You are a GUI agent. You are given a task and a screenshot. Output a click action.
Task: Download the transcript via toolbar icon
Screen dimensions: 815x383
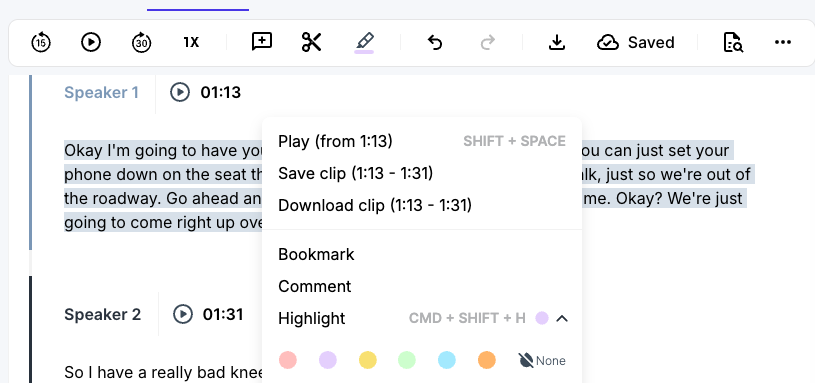(557, 42)
